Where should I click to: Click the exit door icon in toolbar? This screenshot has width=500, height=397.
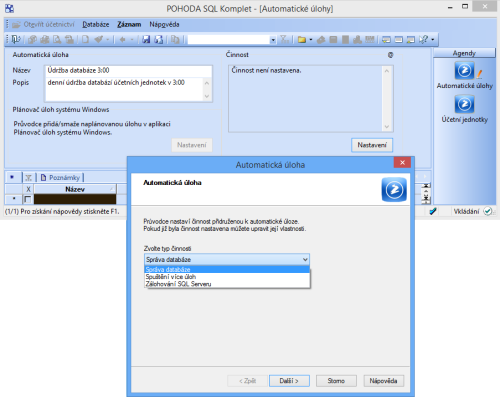(x=16, y=40)
